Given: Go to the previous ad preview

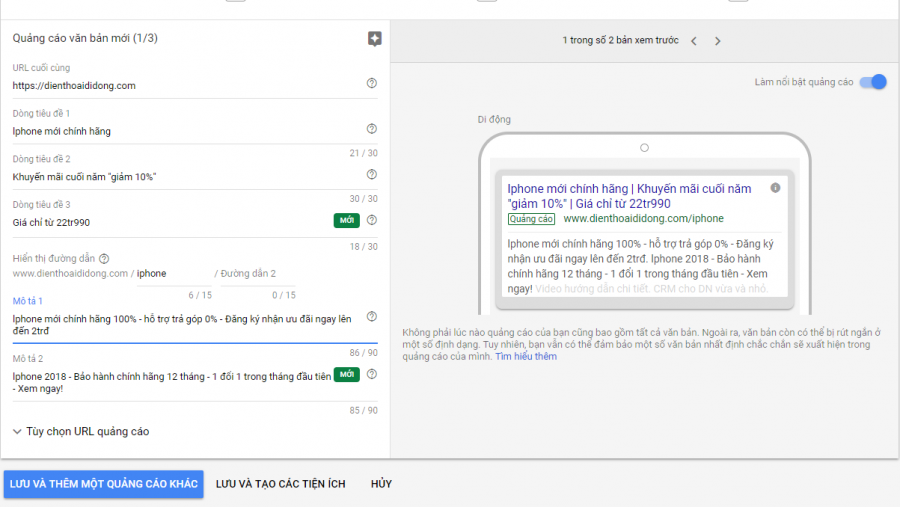Looking at the screenshot, I should pyautogui.click(x=694, y=41).
